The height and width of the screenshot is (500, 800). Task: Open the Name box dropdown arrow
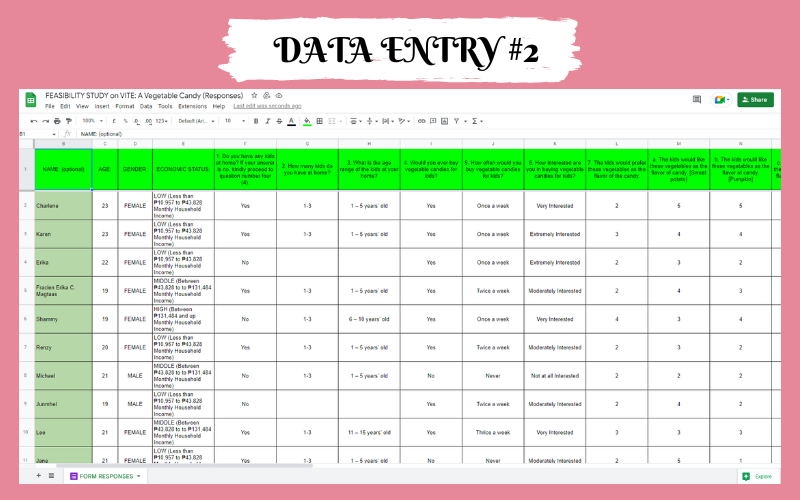coord(54,134)
